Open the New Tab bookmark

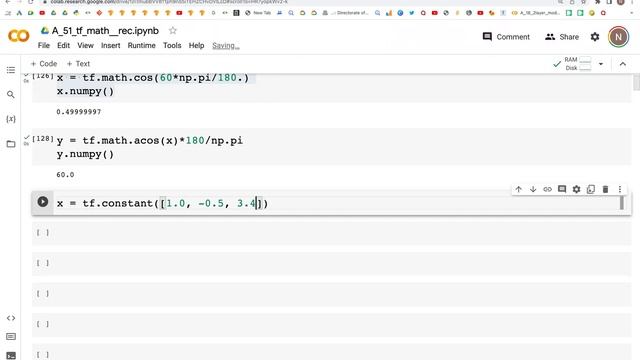tap(258, 13)
